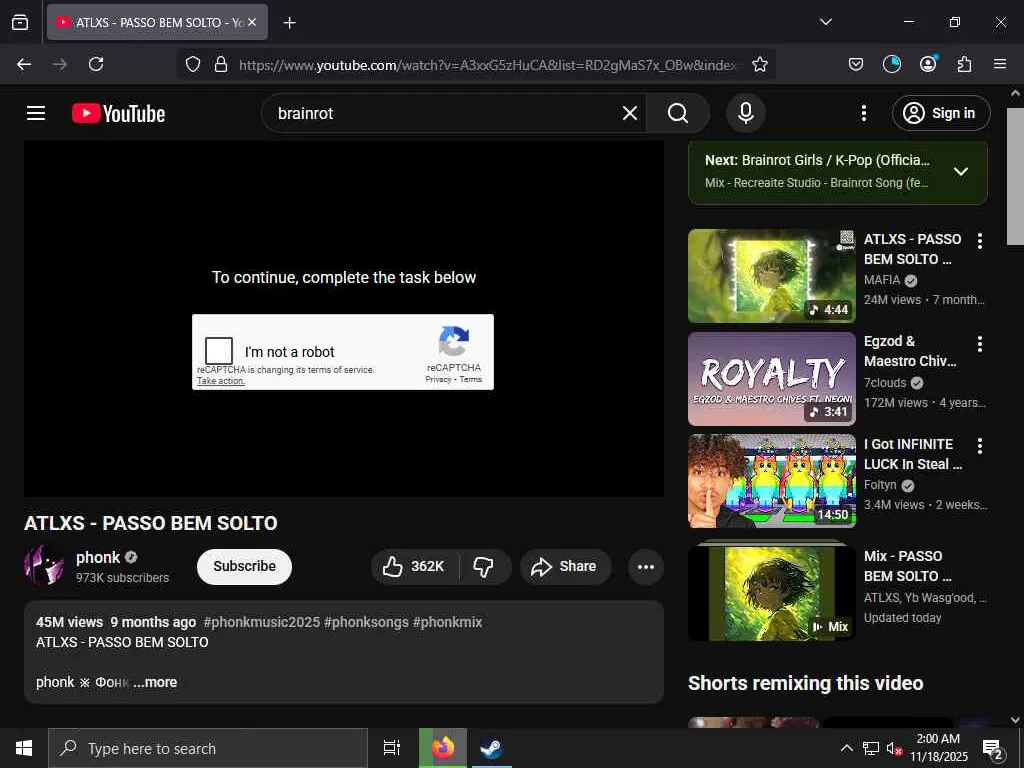Open options for I Got INFINITE LUCK
The width and height of the screenshot is (1024, 768).
pyautogui.click(x=980, y=446)
